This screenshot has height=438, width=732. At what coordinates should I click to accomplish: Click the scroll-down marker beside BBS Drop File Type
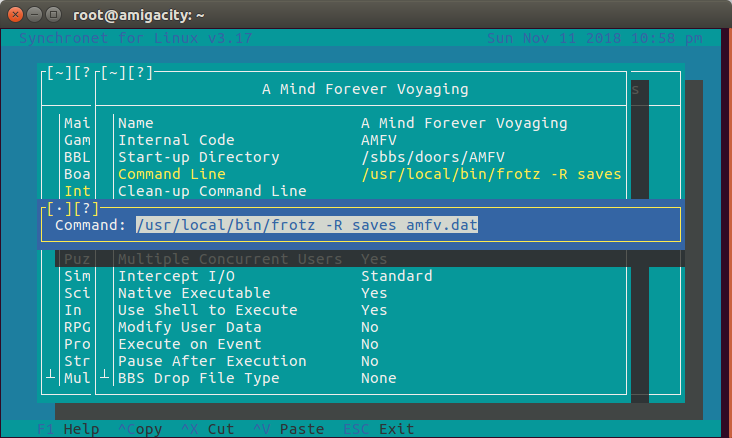coord(105,374)
